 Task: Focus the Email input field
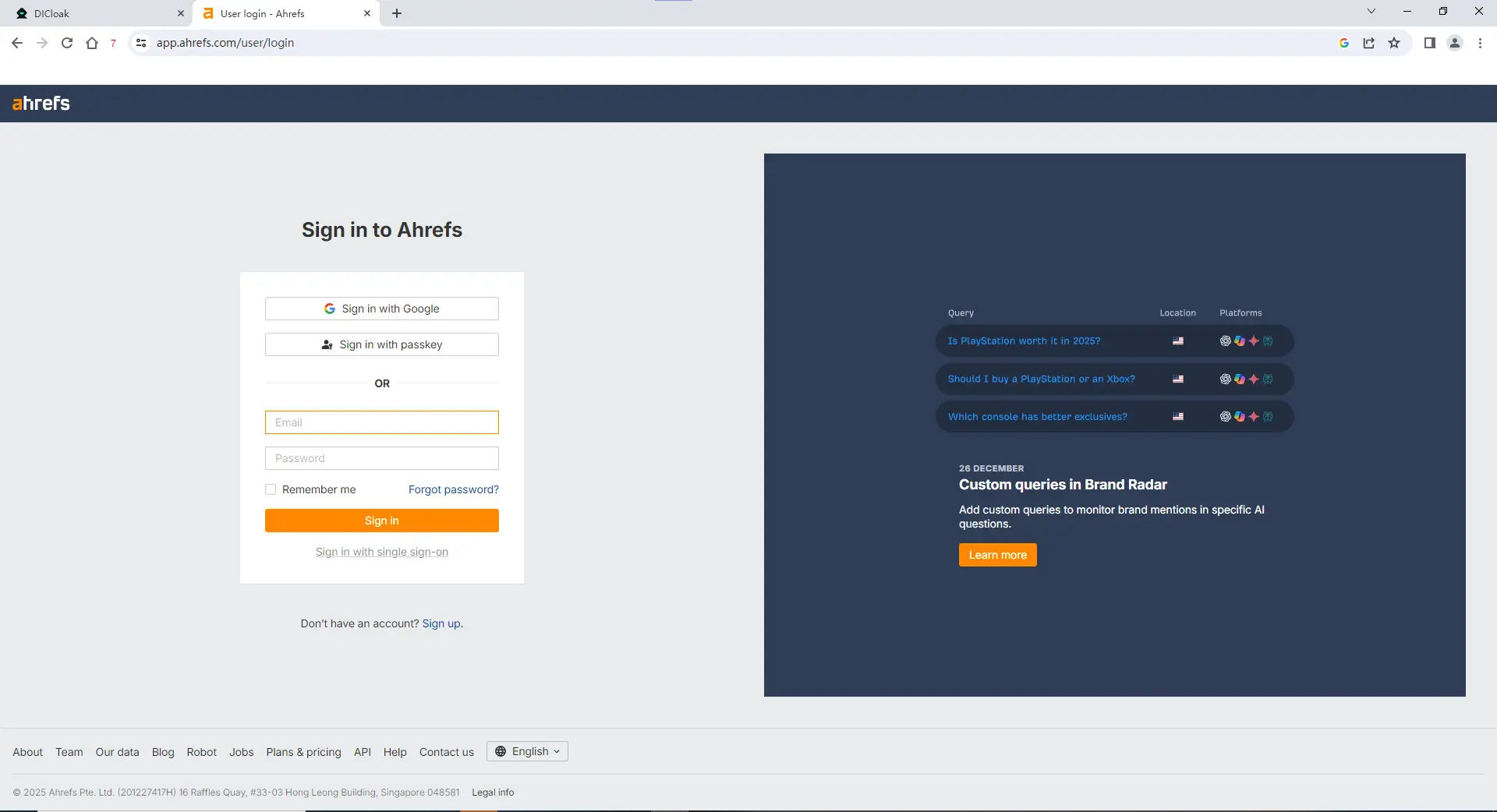pos(382,422)
